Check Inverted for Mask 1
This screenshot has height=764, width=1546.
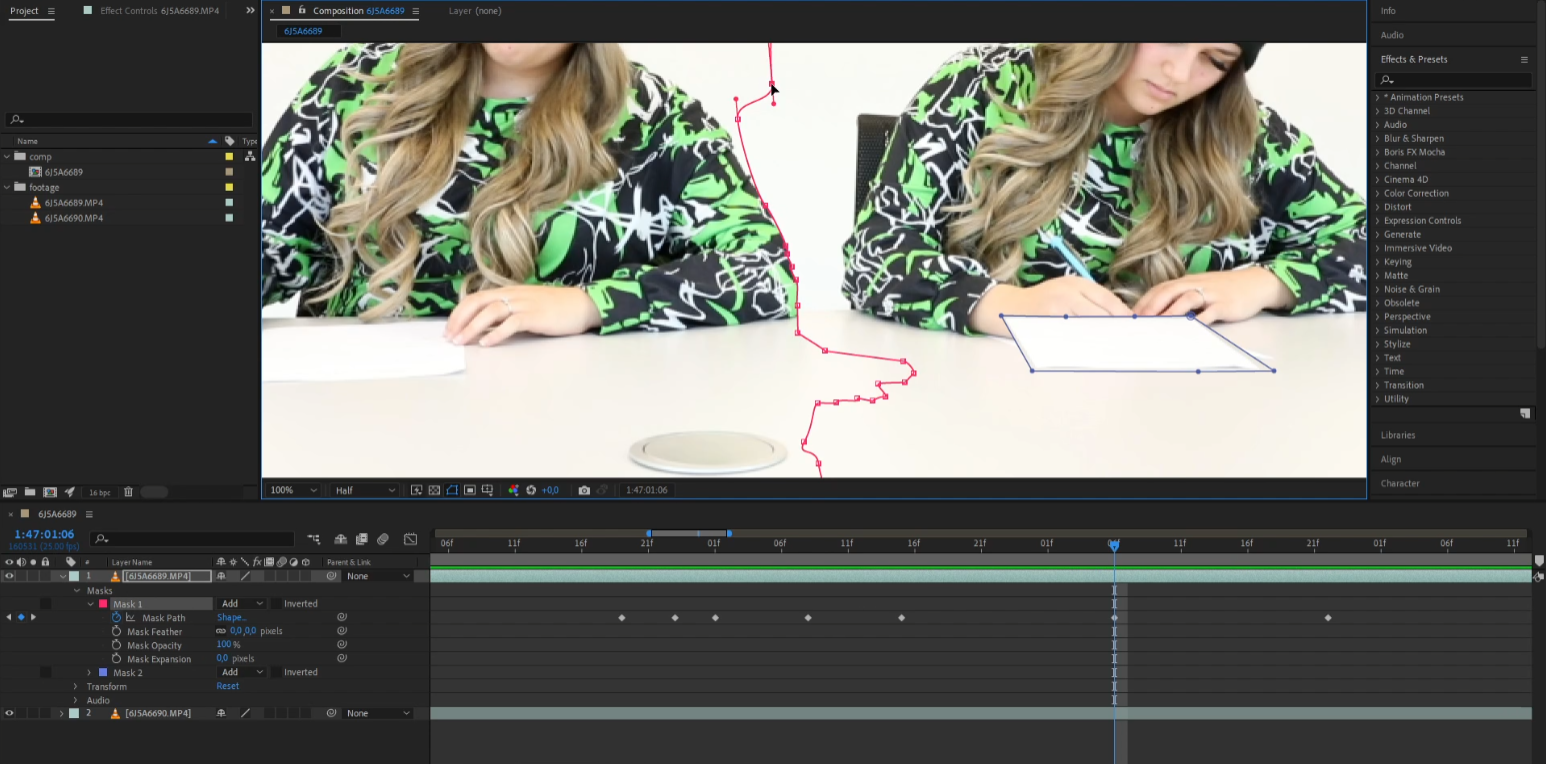click(275, 604)
